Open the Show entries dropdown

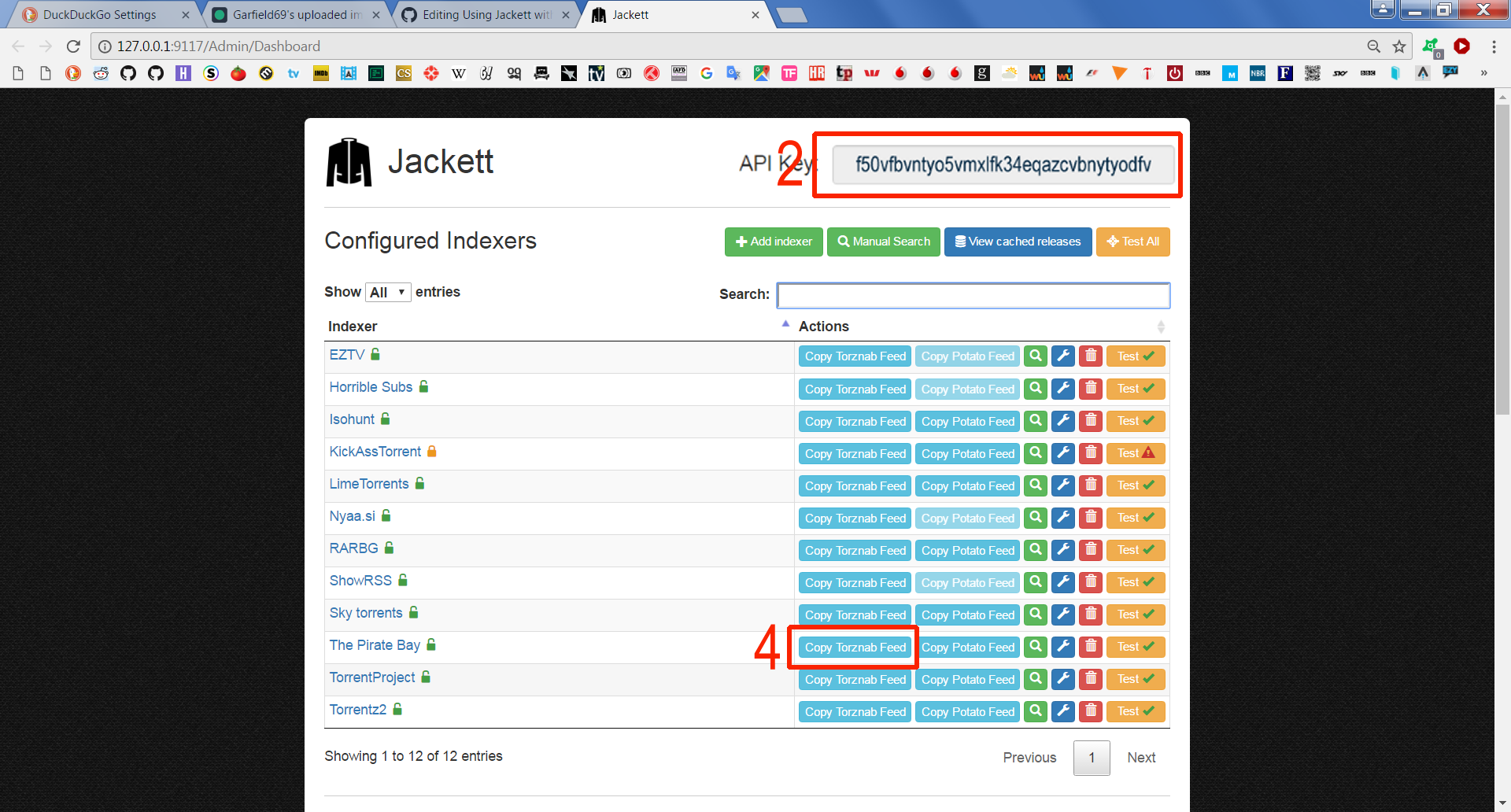388,293
